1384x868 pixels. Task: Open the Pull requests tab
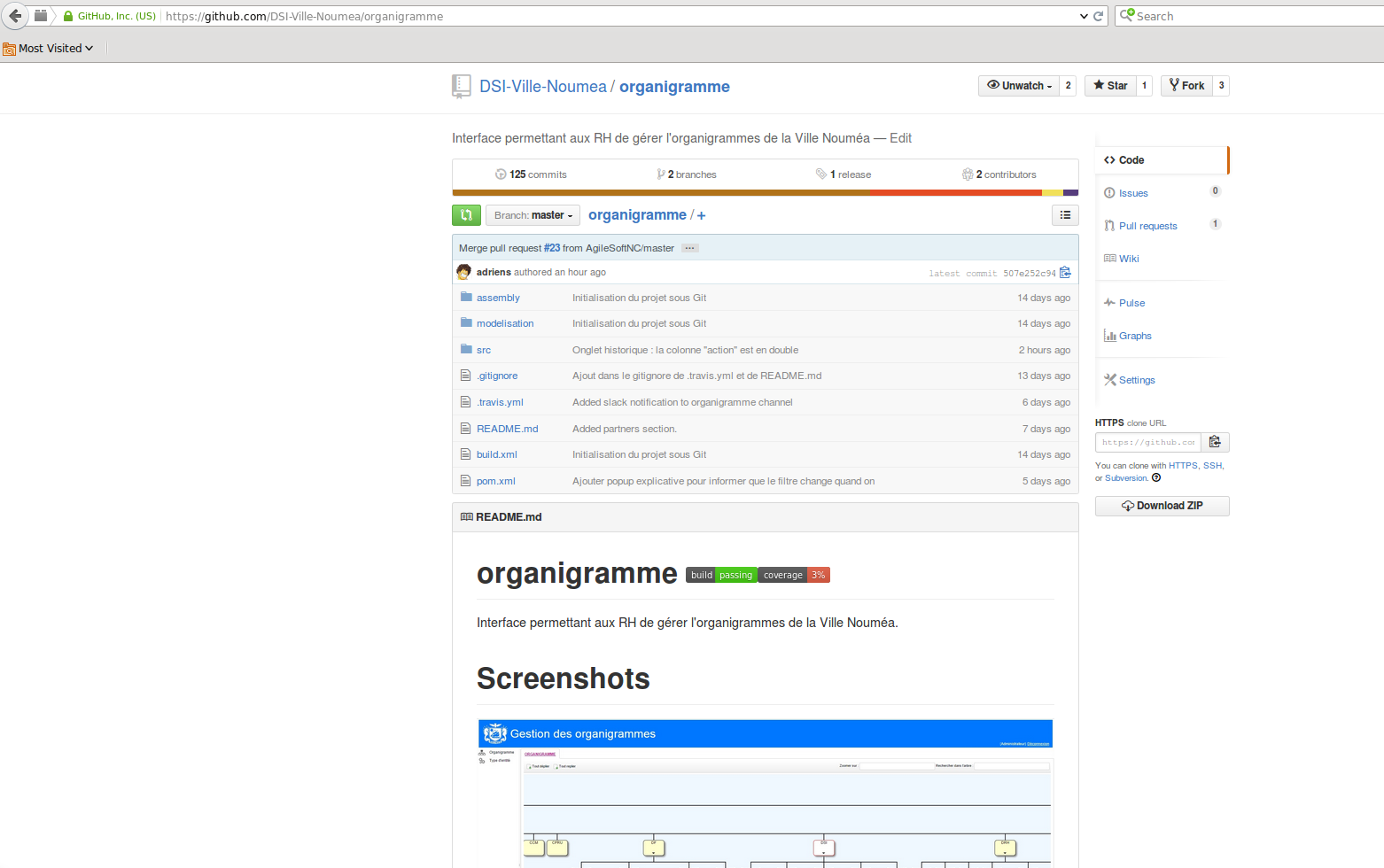(x=1147, y=226)
